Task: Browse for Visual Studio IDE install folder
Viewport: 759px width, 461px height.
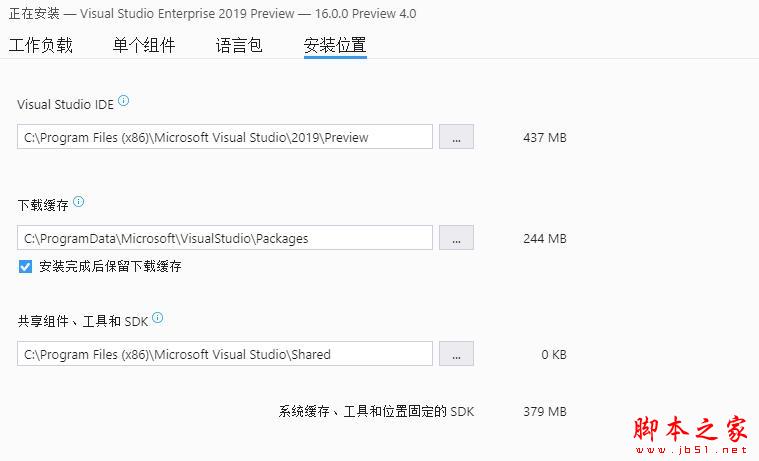Action: click(x=456, y=137)
